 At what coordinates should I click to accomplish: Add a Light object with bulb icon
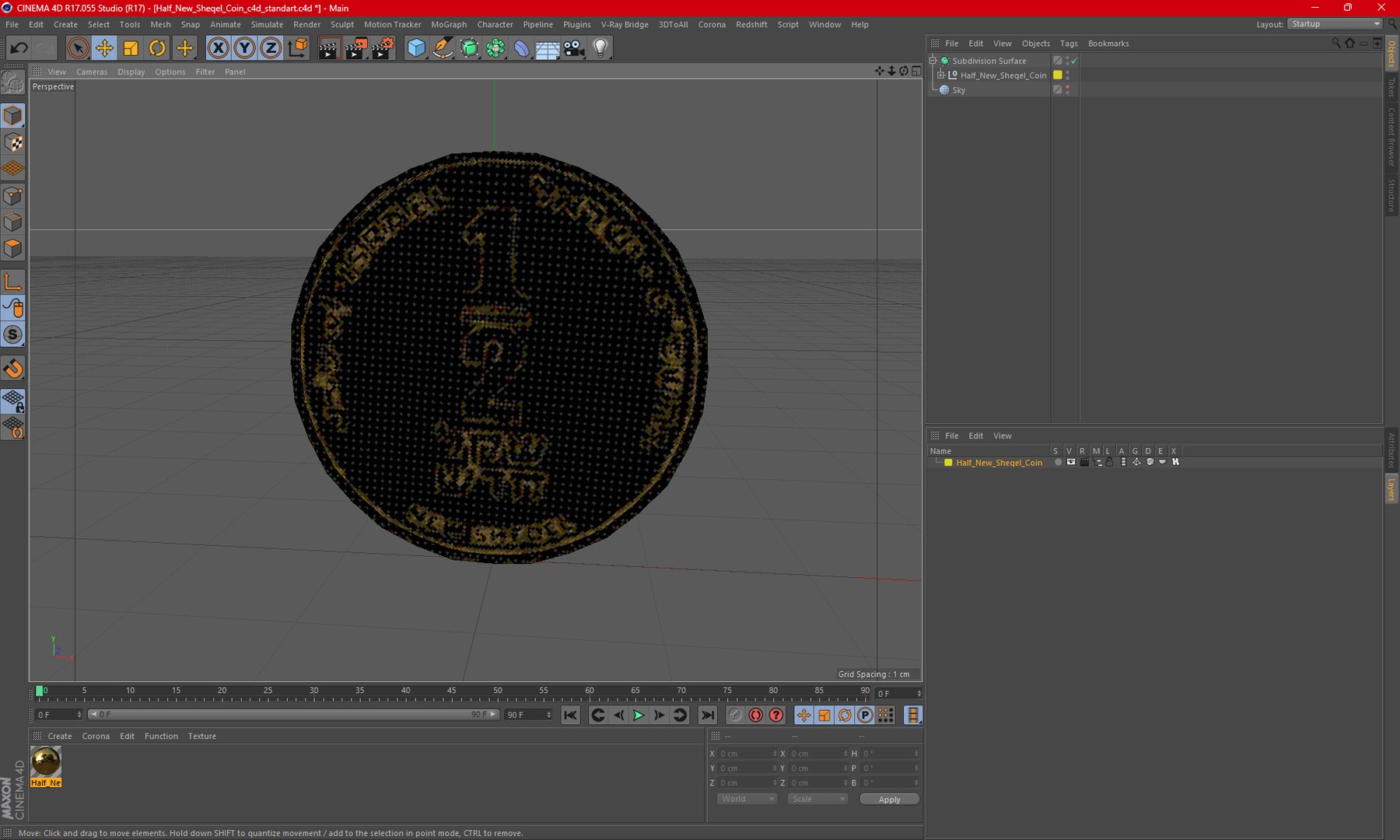[600, 48]
